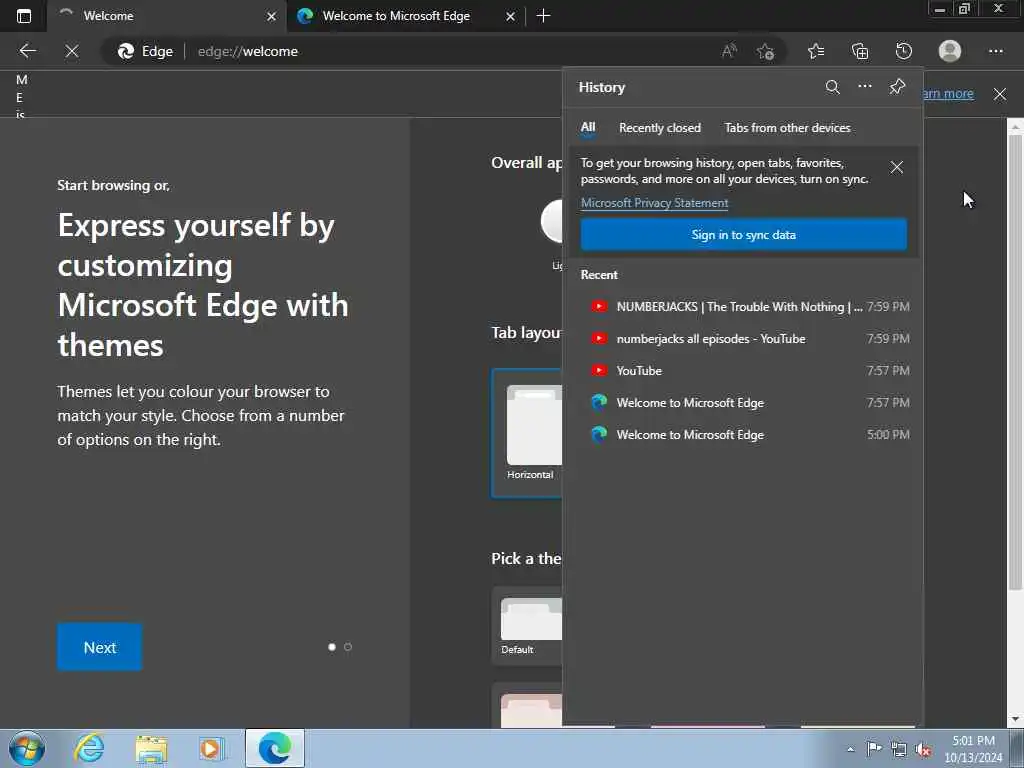Screen dimensions: 1024x768
Task: Open a new tab
Action: (x=543, y=16)
